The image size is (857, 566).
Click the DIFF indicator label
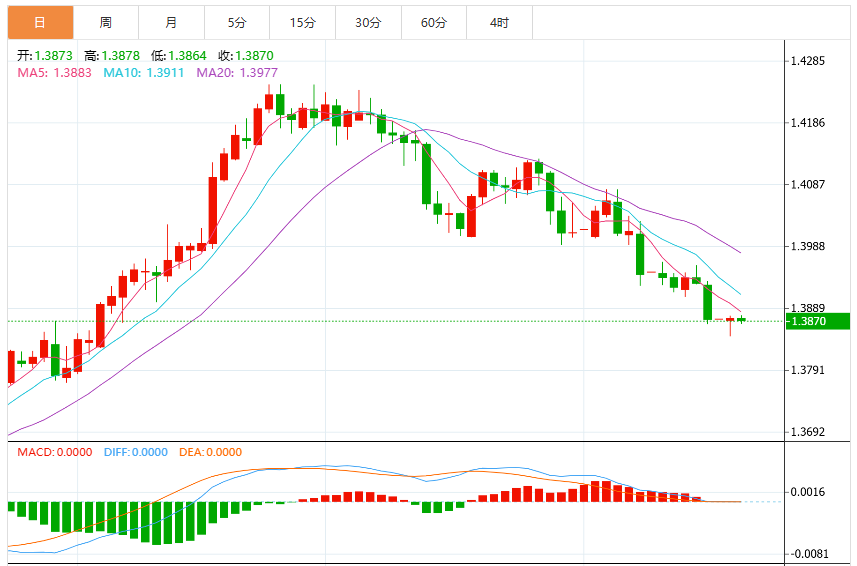point(136,452)
